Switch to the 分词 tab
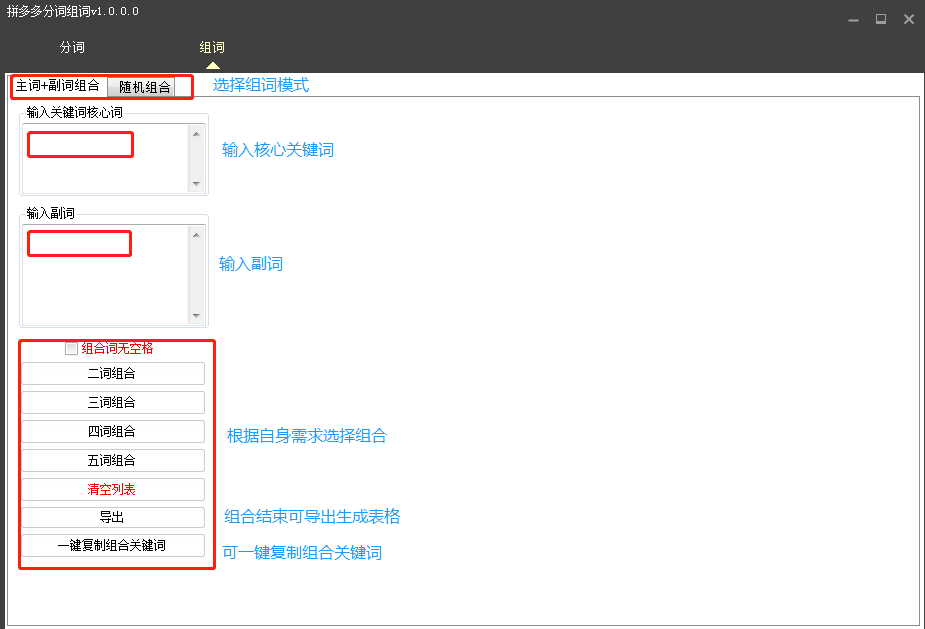 pyautogui.click(x=71, y=46)
